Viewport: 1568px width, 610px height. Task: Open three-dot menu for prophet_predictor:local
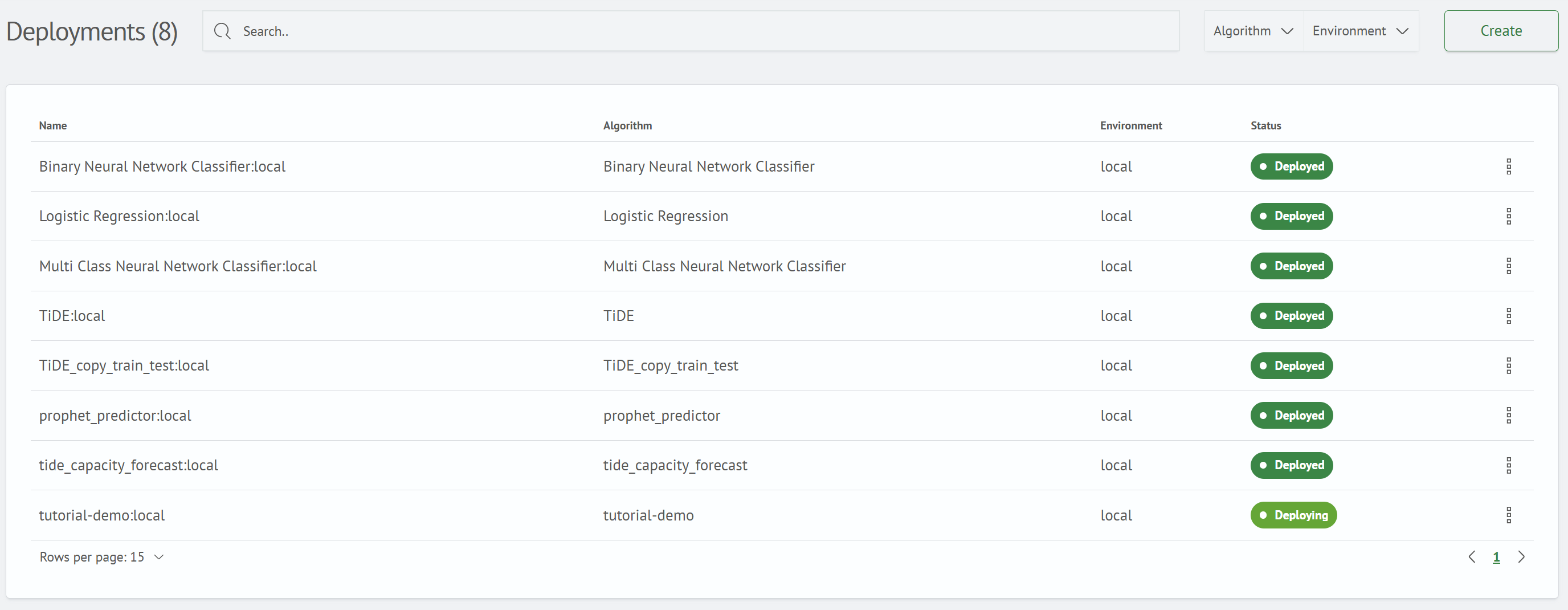click(1508, 415)
